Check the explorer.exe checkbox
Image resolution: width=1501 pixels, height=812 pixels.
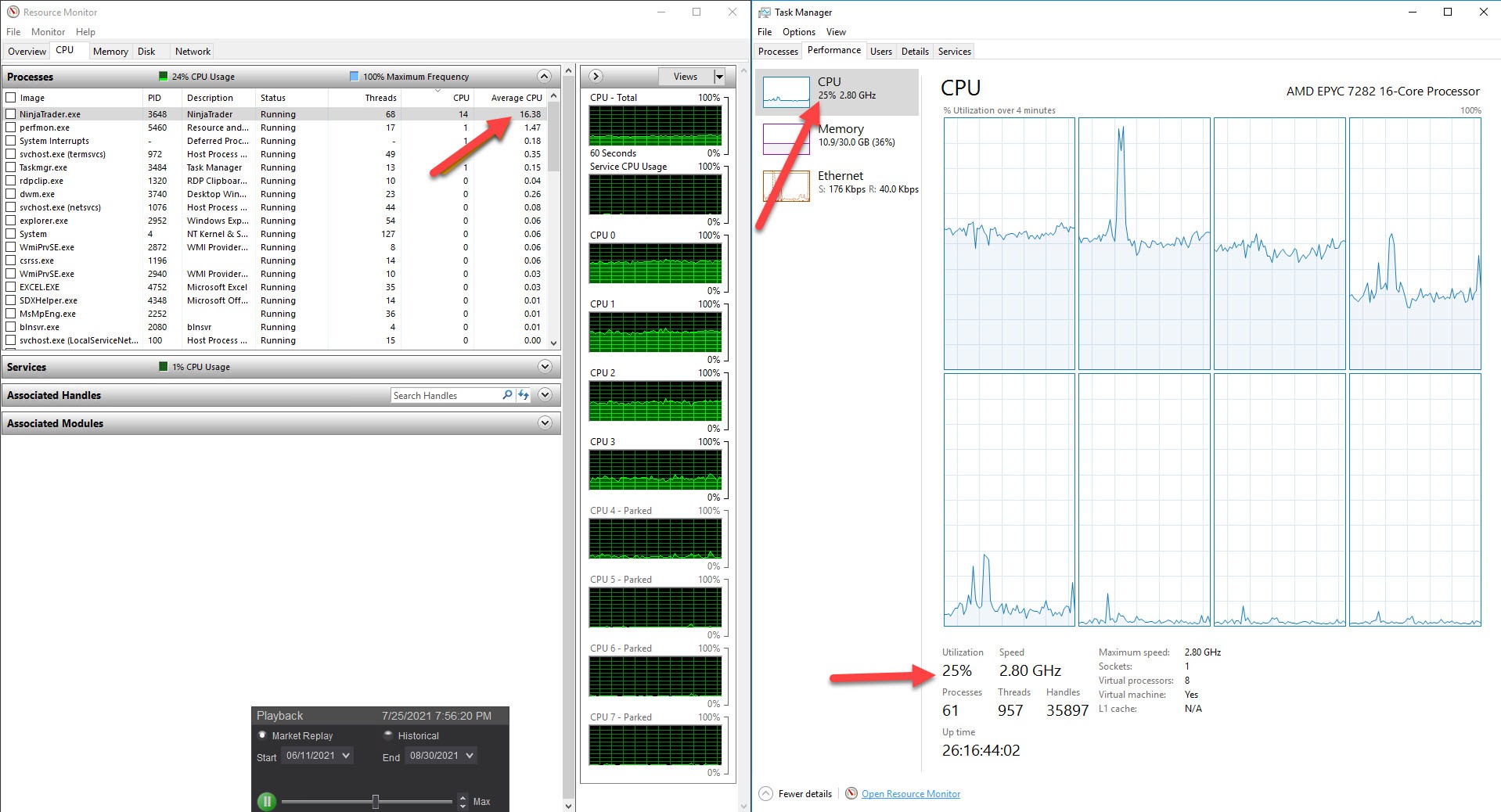pos(11,221)
